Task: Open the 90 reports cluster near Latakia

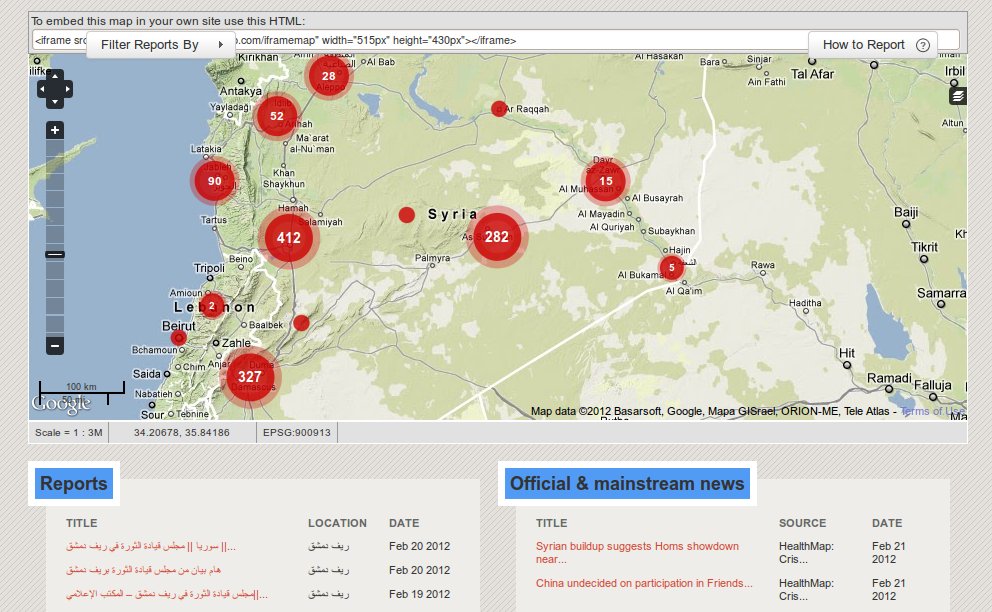Action: click(x=214, y=181)
